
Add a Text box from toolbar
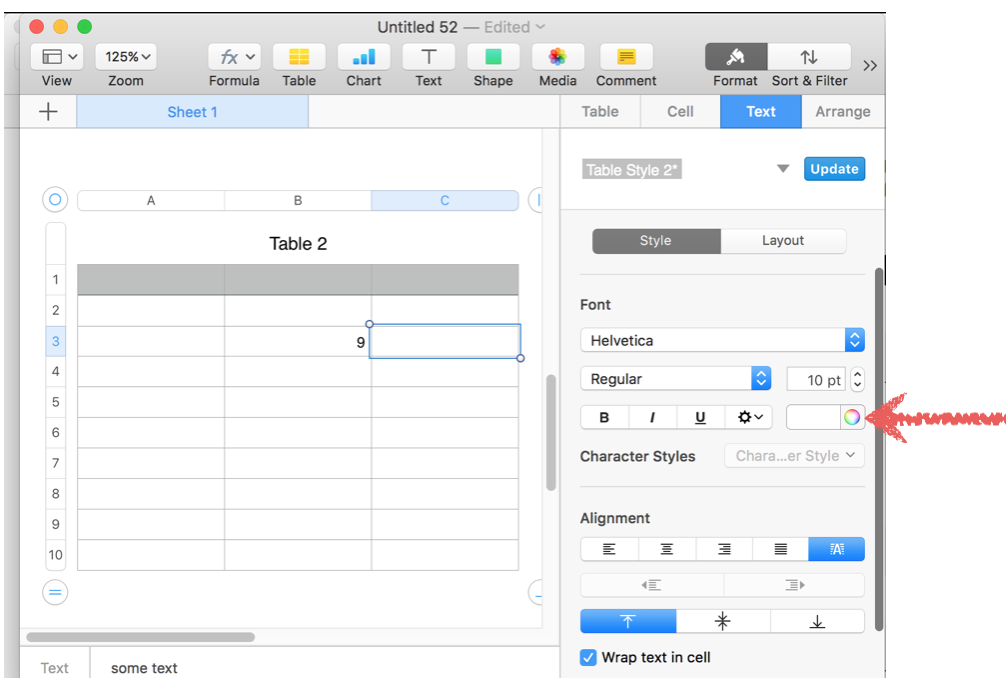(429, 56)
